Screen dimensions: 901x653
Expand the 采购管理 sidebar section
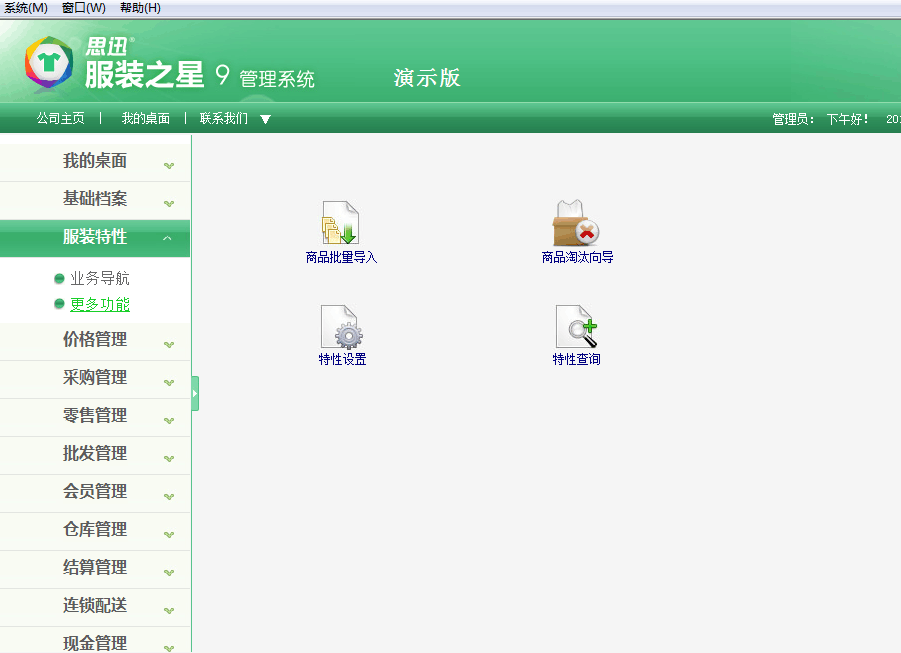pos(95,379)
